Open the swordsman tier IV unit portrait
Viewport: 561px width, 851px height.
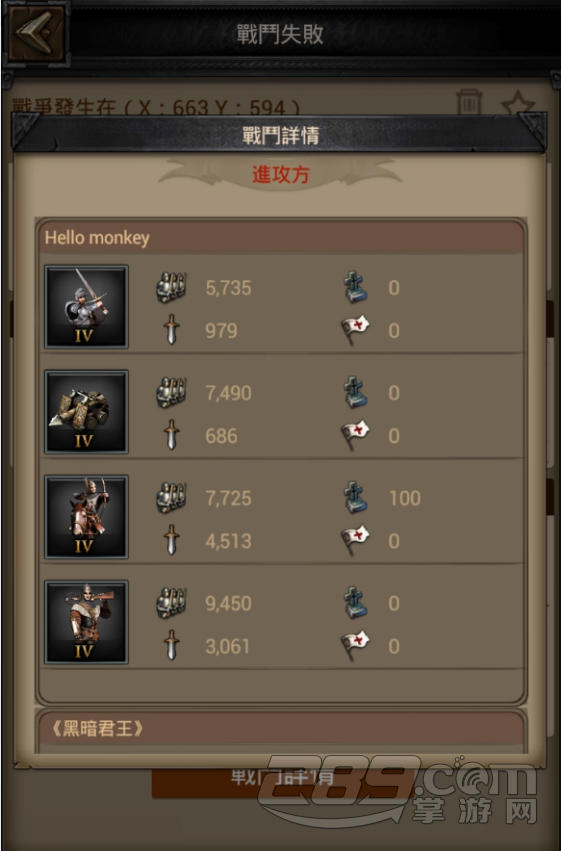click(x=86, y=307)
